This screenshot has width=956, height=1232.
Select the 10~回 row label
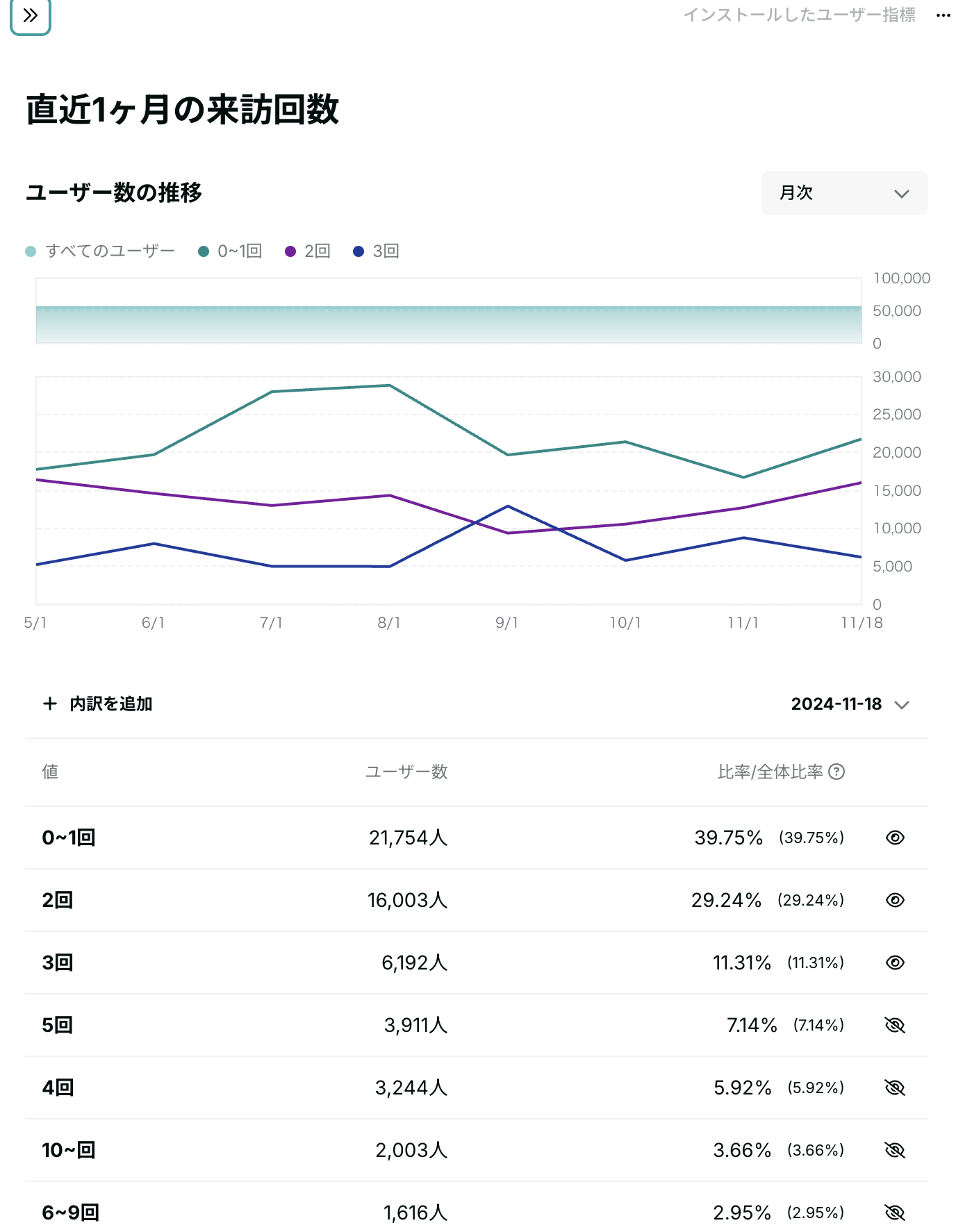(x=69, y=1150)
